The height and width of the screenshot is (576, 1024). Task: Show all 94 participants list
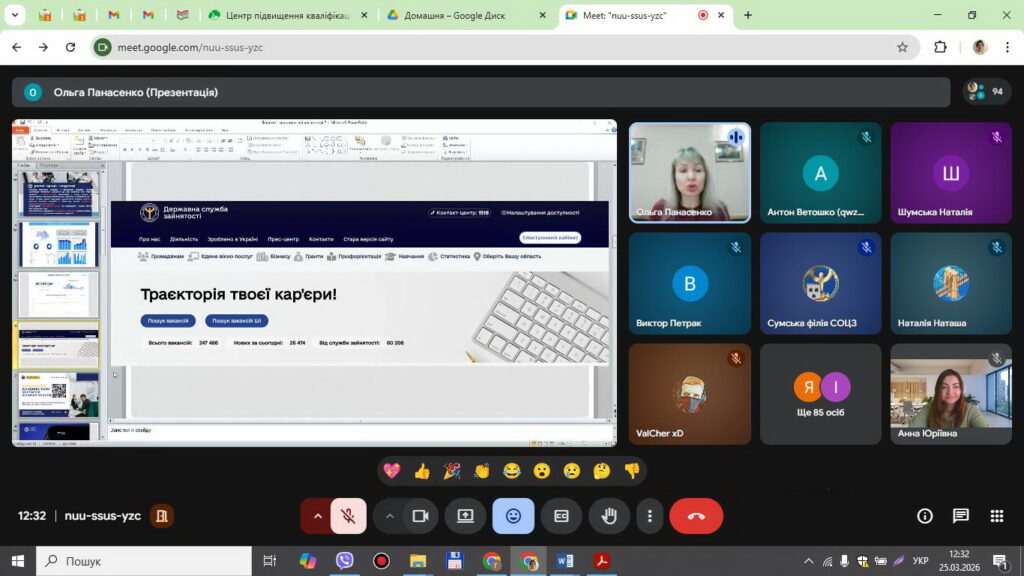coord(986,92)
